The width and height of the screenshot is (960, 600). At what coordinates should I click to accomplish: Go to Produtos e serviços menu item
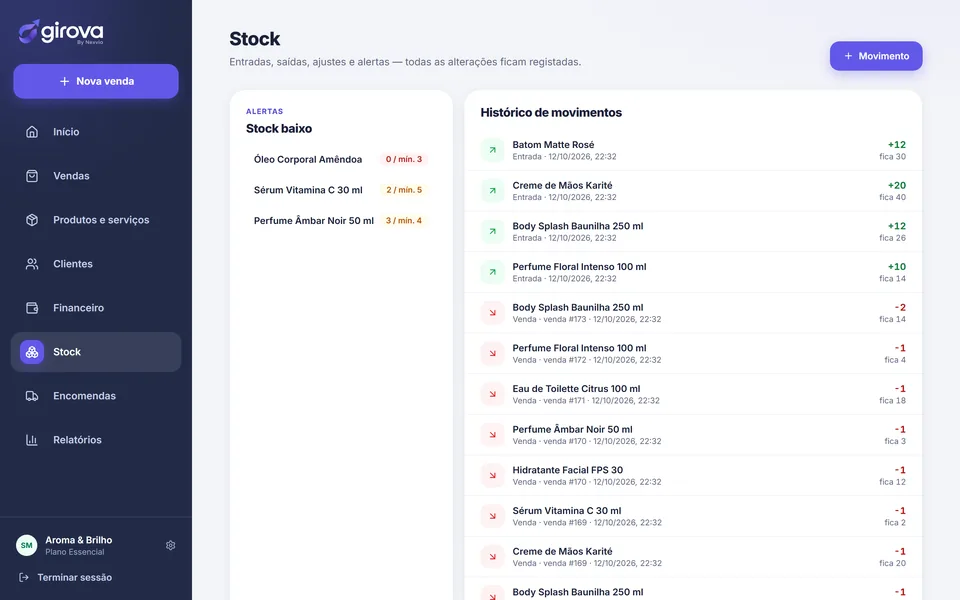click(96, 220)
